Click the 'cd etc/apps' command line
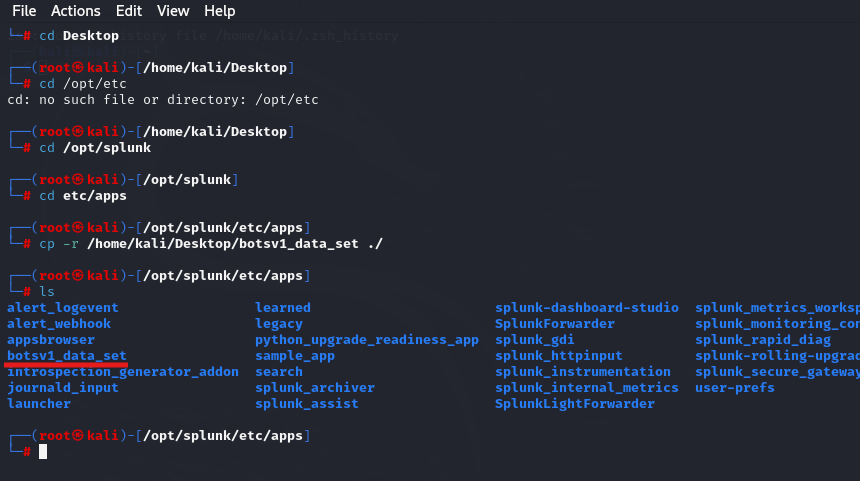The width and height of the screenshot is (860, 481). pos(82,196)
